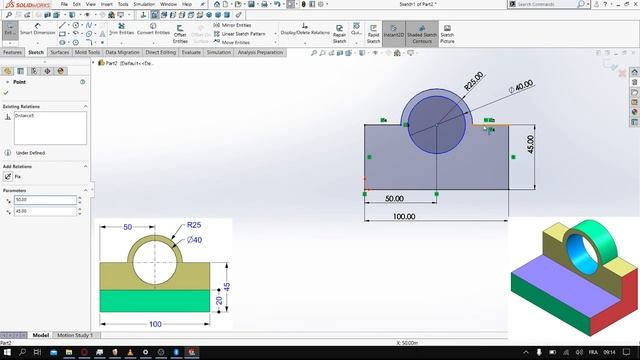Open the DimXpertManager tab icon
This screenshot has height=360, width=640.
point(47,71)
